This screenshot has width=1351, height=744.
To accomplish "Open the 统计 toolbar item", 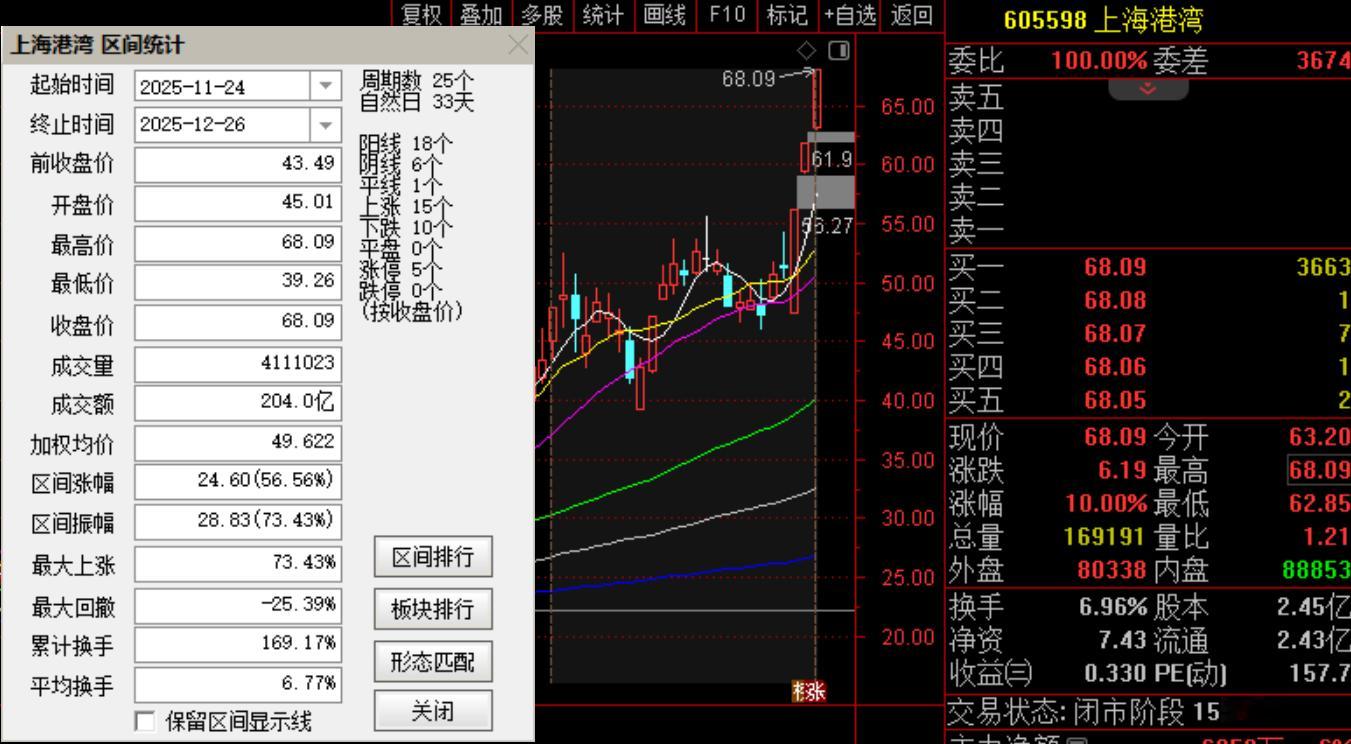I will [605, 15].
